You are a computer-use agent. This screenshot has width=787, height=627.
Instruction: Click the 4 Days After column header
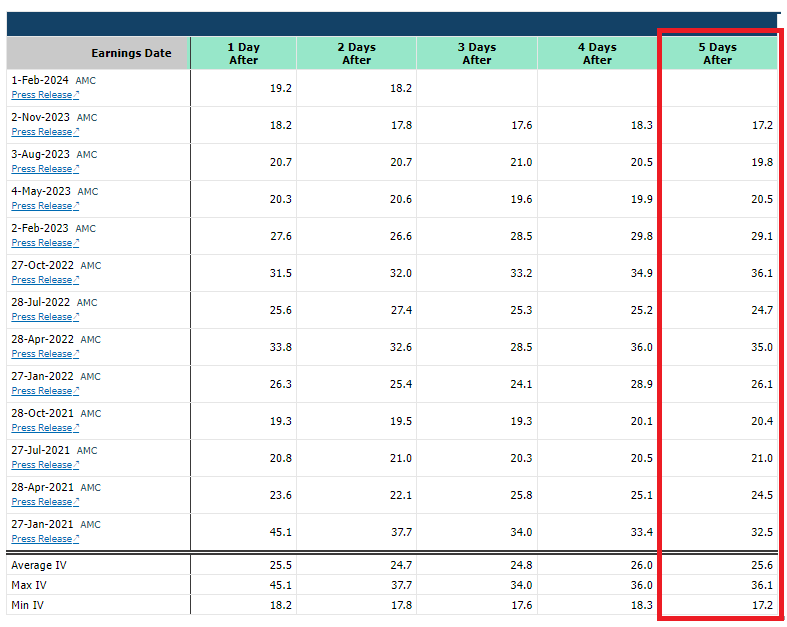point(597,53)
